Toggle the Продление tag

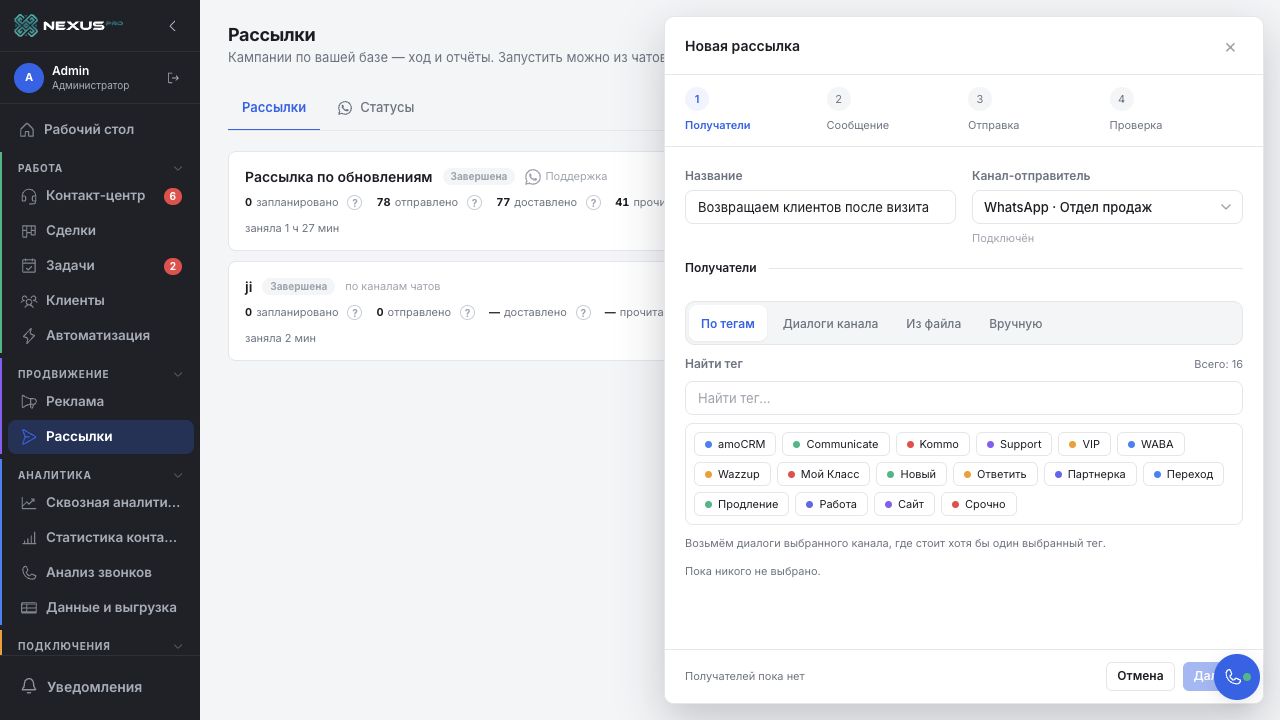pyautogui.click(x=742, y=504)
